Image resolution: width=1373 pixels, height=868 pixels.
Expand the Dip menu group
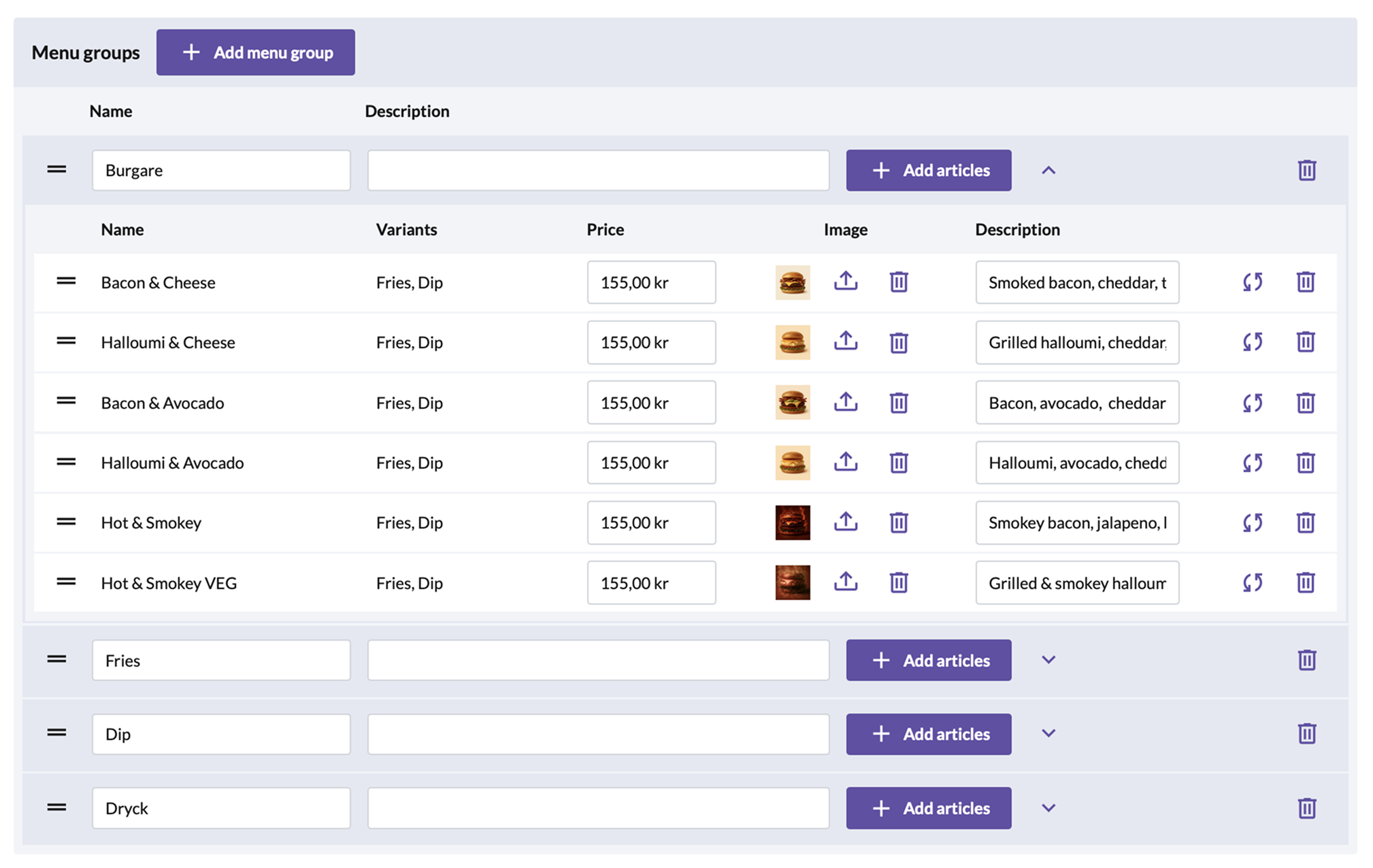click(1048, 733)
